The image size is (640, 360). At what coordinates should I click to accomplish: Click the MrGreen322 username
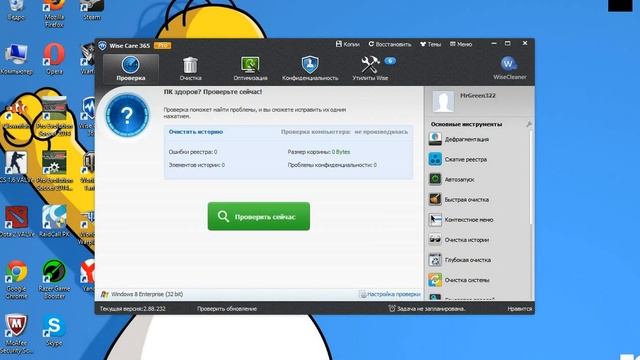coord(478,96)
